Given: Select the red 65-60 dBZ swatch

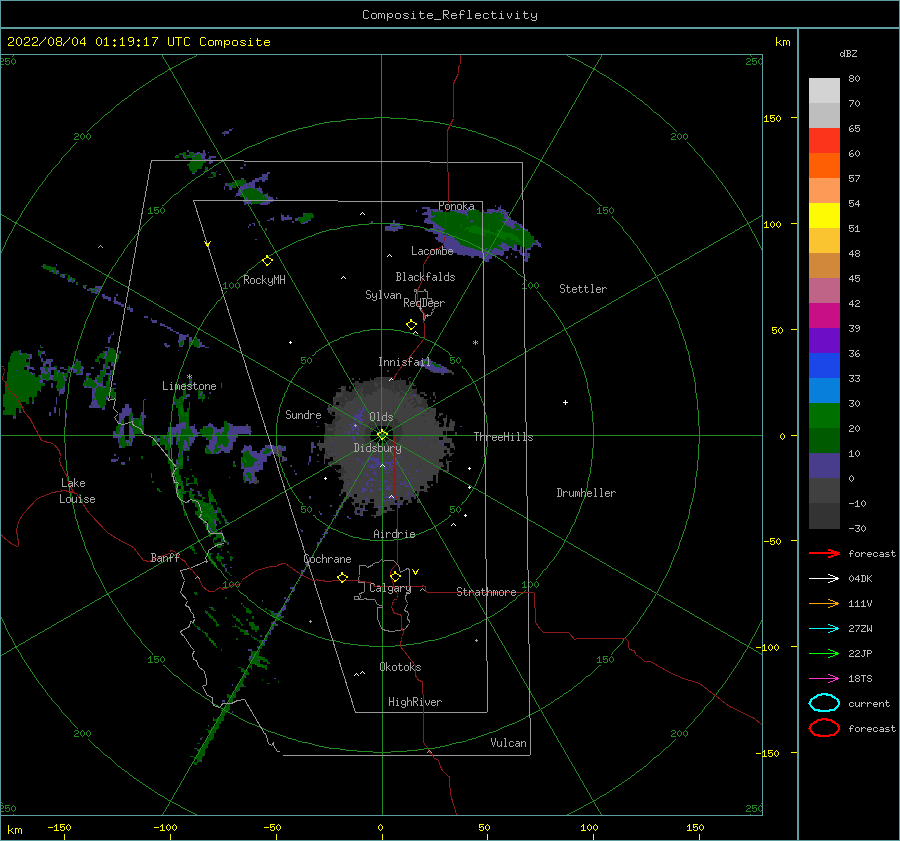Looking at the screenshot, I should click(824, 140).
